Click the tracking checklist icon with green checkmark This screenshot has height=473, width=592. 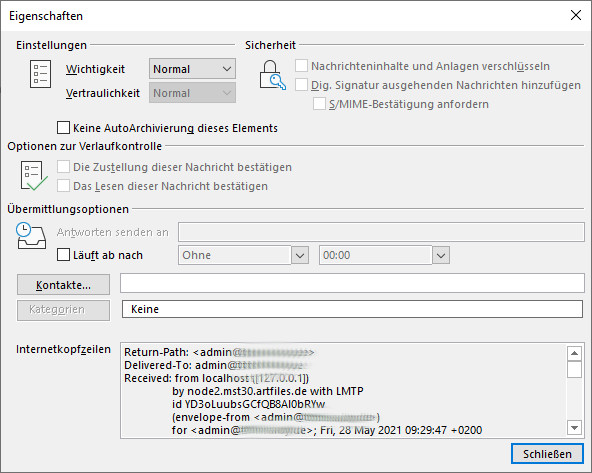pyautogui.click(x=34, y=176)
